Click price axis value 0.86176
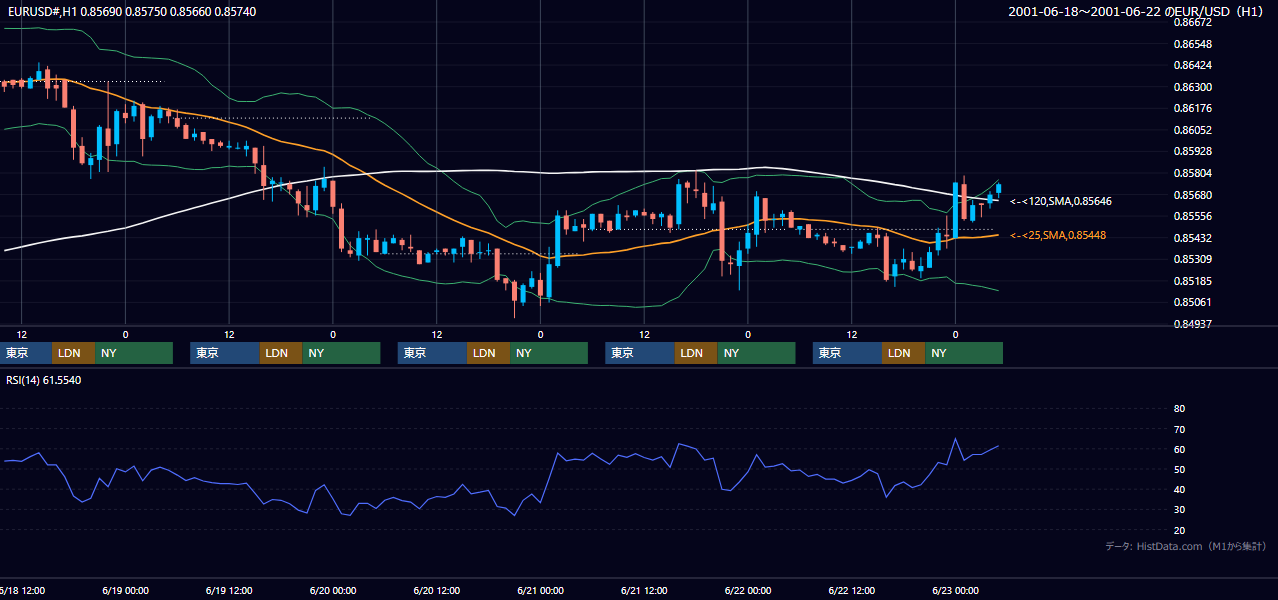 (x=1192, y=109)
